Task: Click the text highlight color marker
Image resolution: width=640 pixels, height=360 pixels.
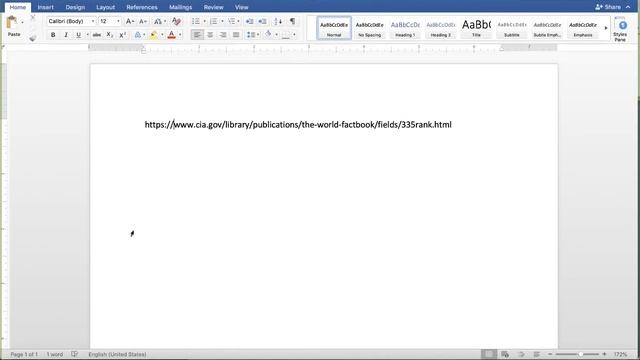Action: (x=153, y=35)
